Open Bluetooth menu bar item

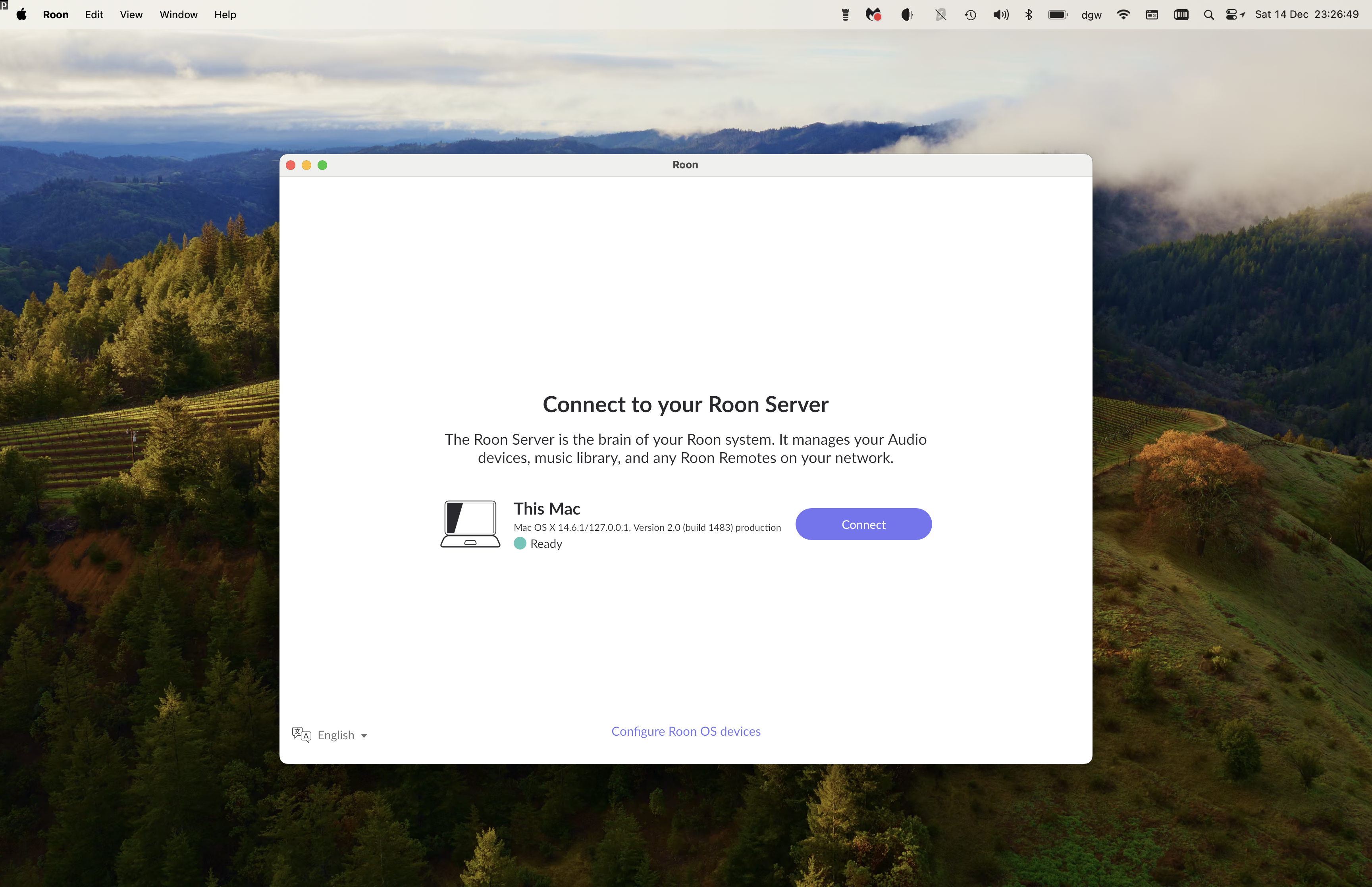click(x=1029, y=14)
